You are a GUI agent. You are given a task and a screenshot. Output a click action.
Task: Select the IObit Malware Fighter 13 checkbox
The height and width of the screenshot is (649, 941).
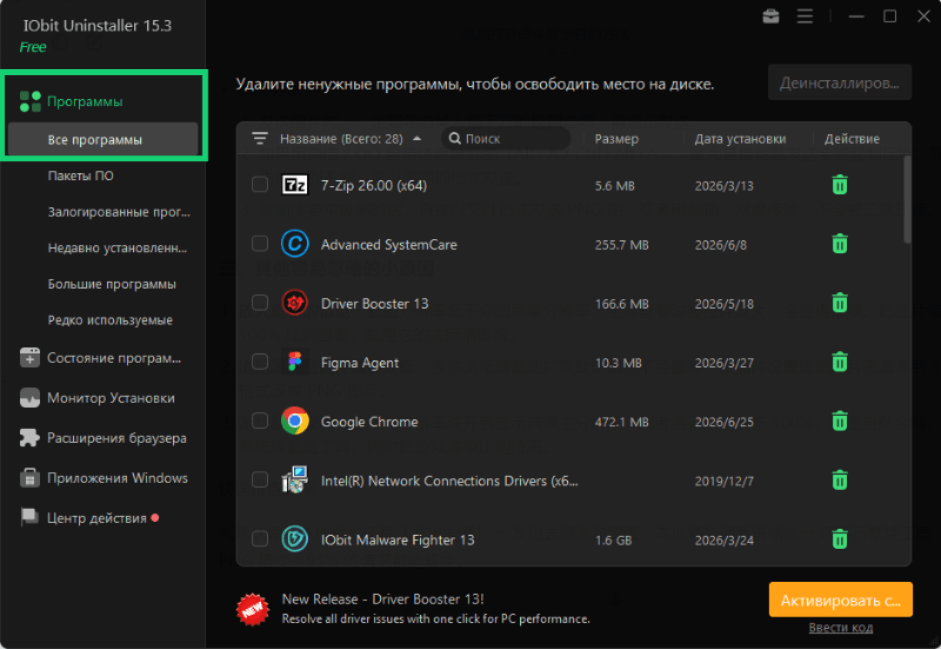pyautogui.click(x=260, y=539)
